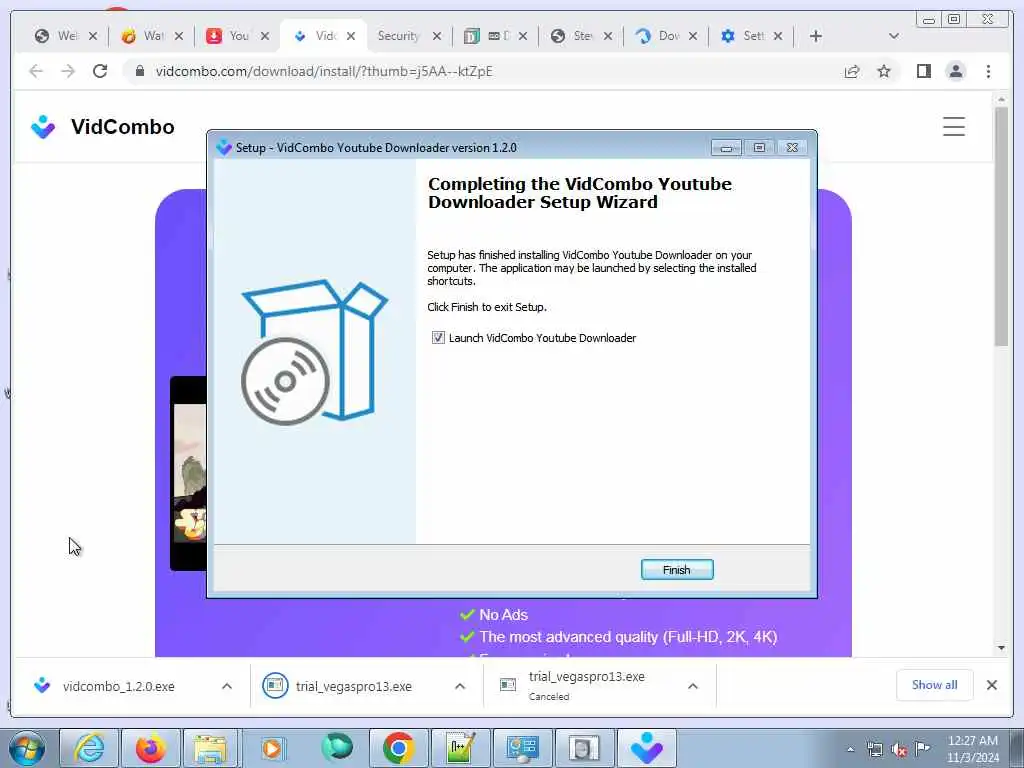Click the scrollbar down arrow
1024x768 pixels.
[1001, 648]
